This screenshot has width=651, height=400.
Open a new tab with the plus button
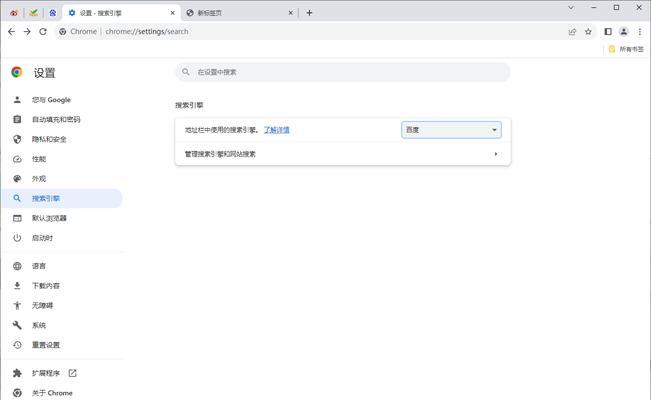click(309, 13)
